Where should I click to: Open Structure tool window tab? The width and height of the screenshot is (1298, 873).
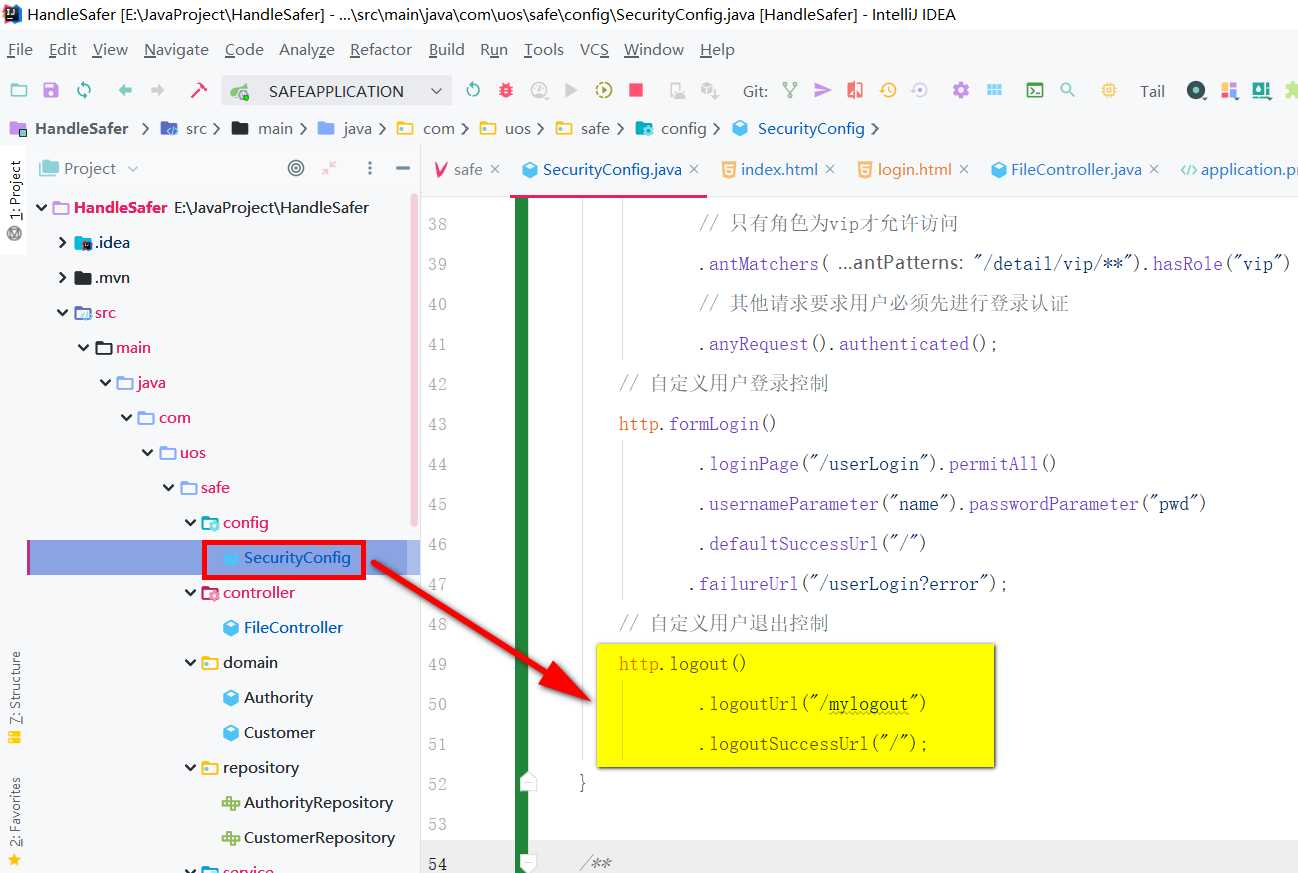14,697
